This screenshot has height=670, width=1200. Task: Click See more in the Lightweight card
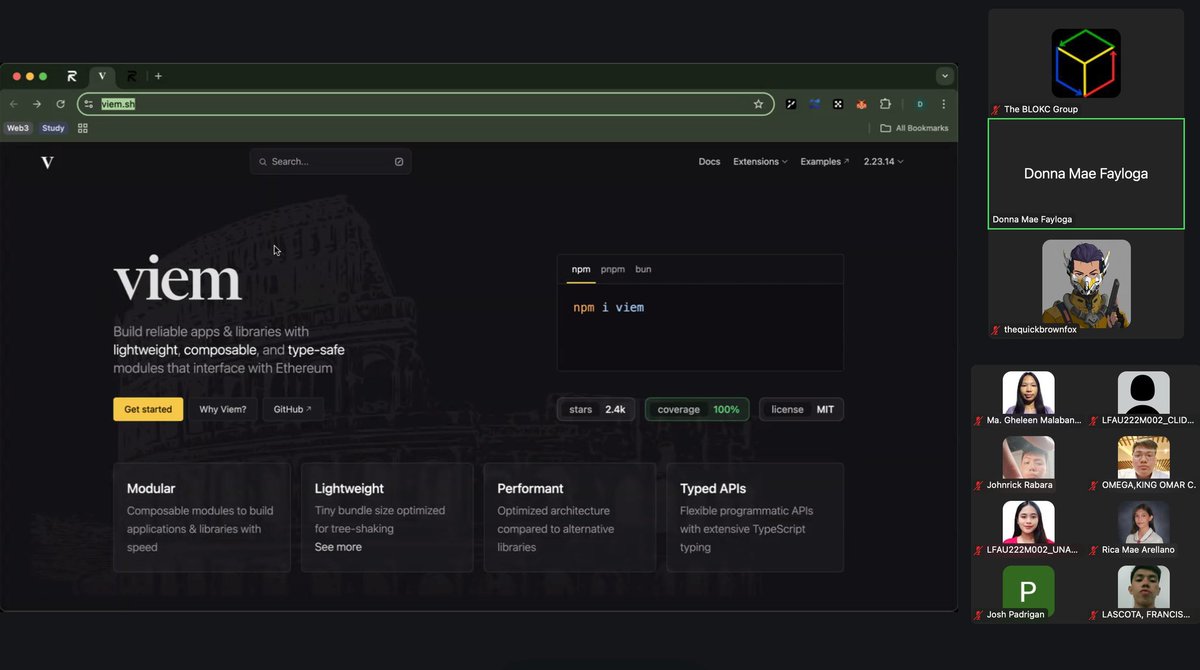click(x=338, y=547)
